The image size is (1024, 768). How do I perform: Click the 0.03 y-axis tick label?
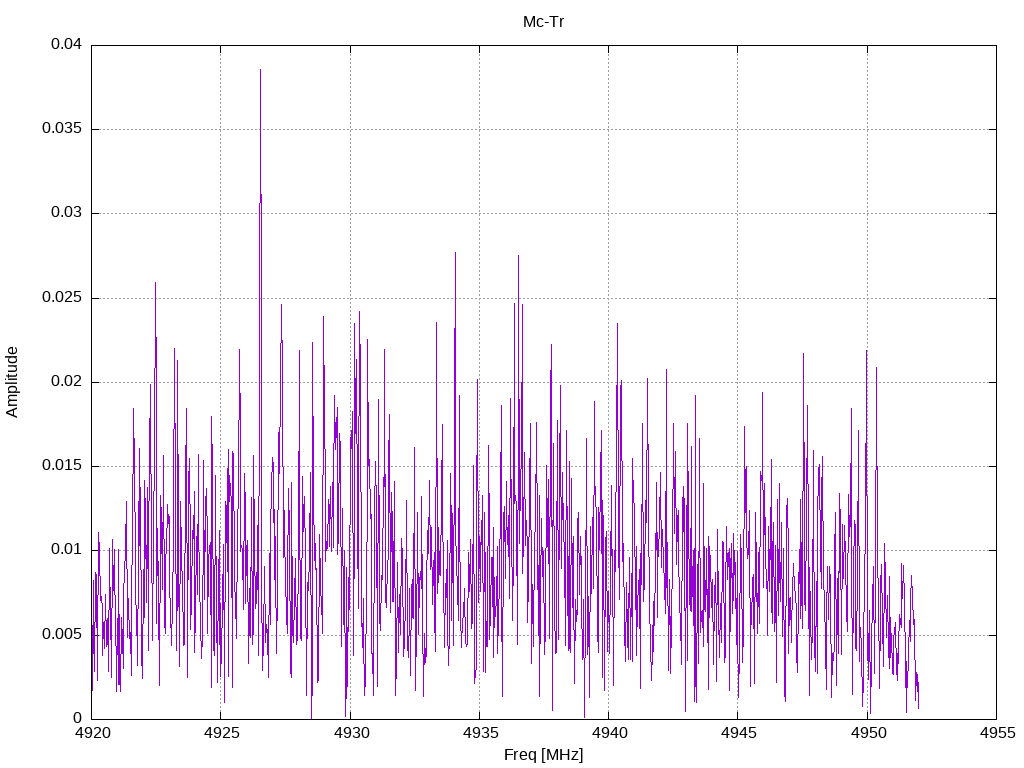[67, 213]
